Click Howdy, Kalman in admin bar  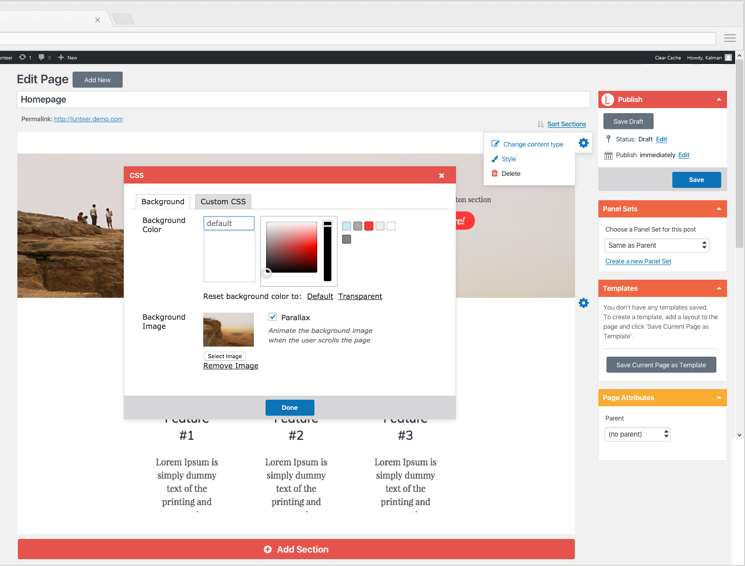[x=704, y=58]
